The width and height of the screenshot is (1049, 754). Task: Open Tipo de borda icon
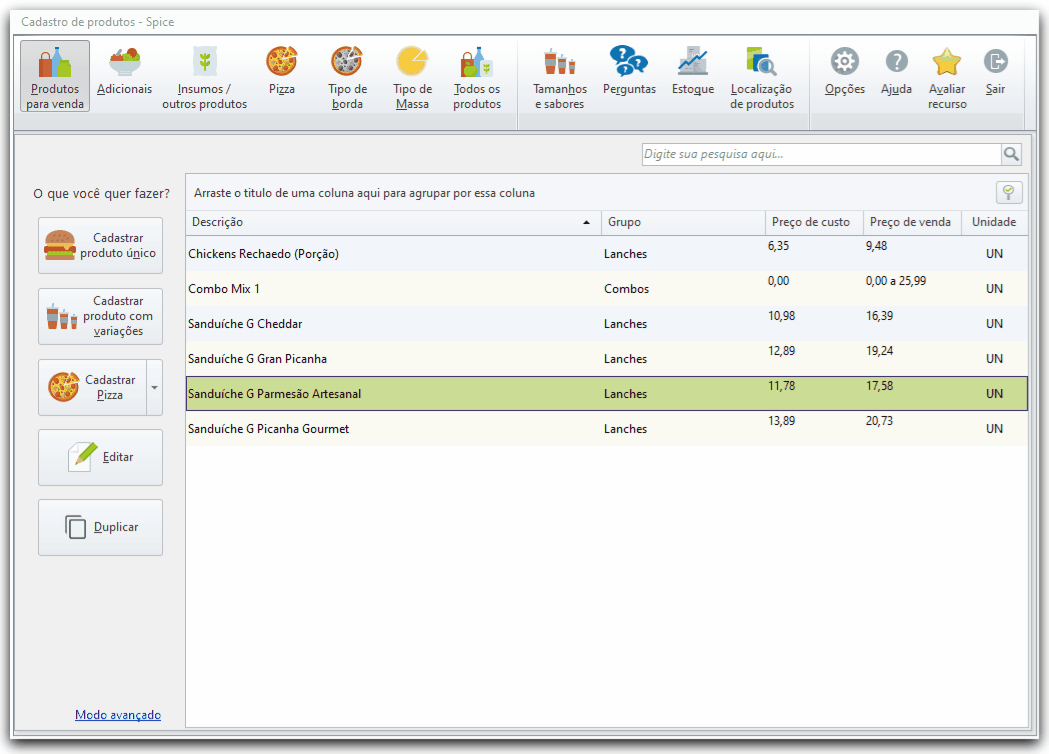pyautogui.click(x=347, y=62)
